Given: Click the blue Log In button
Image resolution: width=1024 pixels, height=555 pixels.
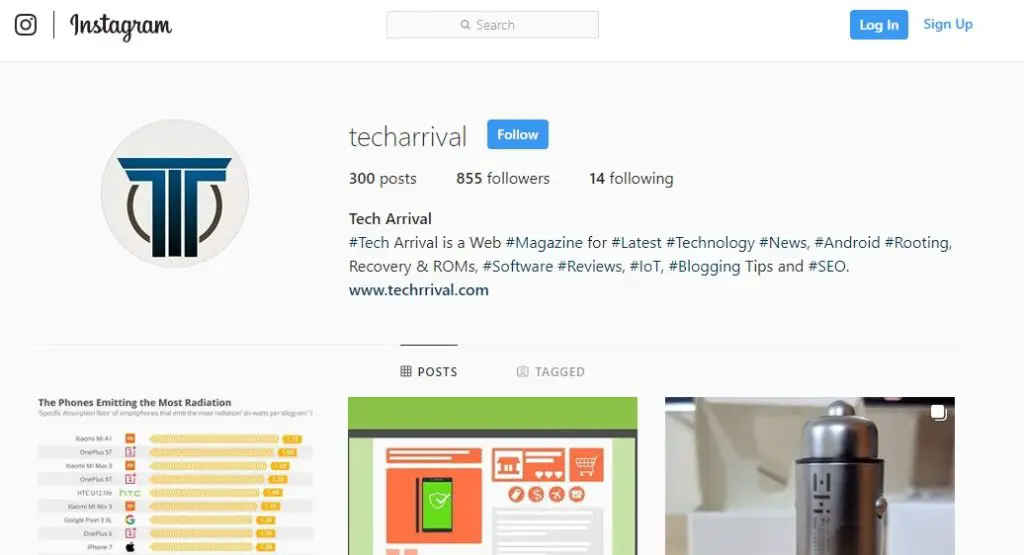Looking at the screenshot, I should coord(878,25).
